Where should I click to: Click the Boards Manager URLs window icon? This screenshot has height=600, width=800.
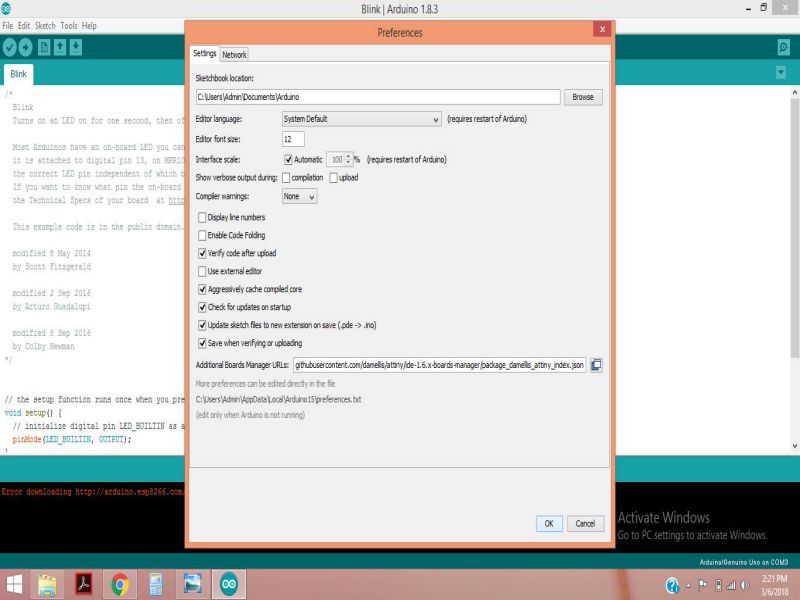coord(596,365)
